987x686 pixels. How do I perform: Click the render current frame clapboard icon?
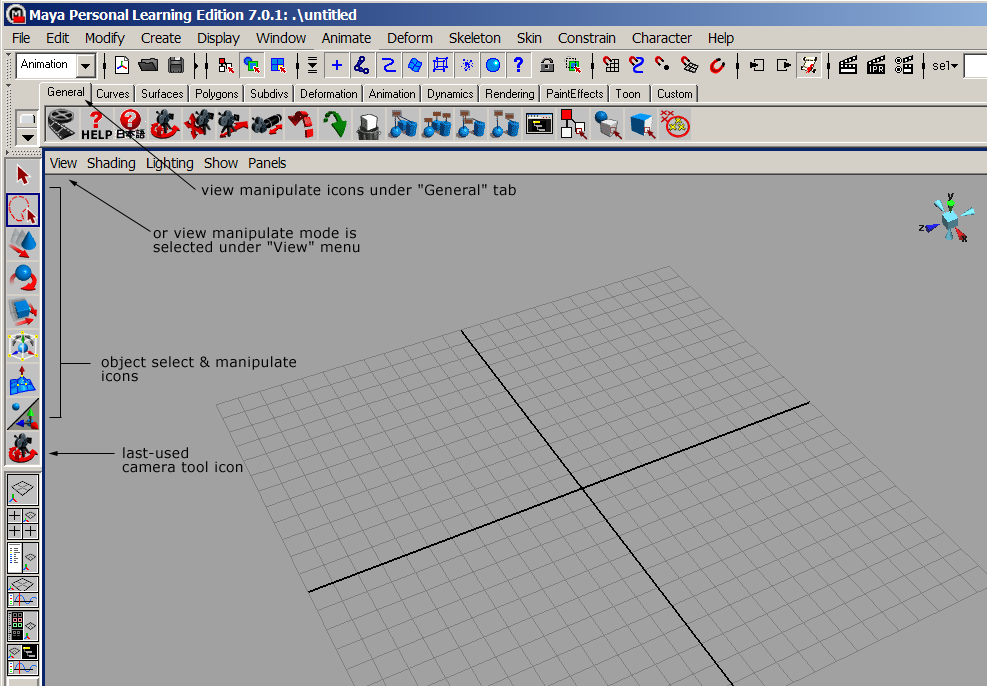(846, 65)
